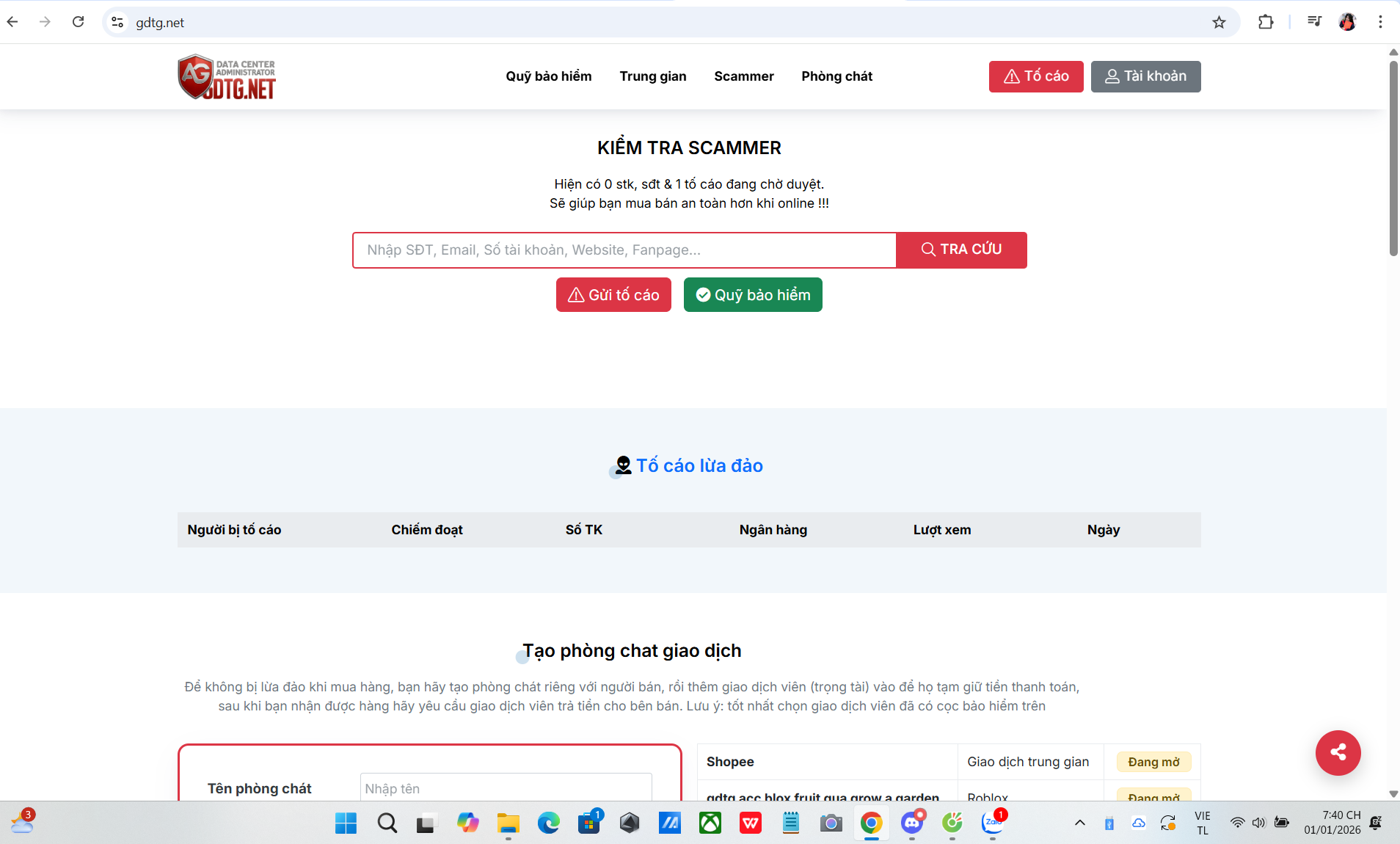Click the GDTG.NET logo
The width and height of the screenshot is (1400, 844).
(226, 76)
